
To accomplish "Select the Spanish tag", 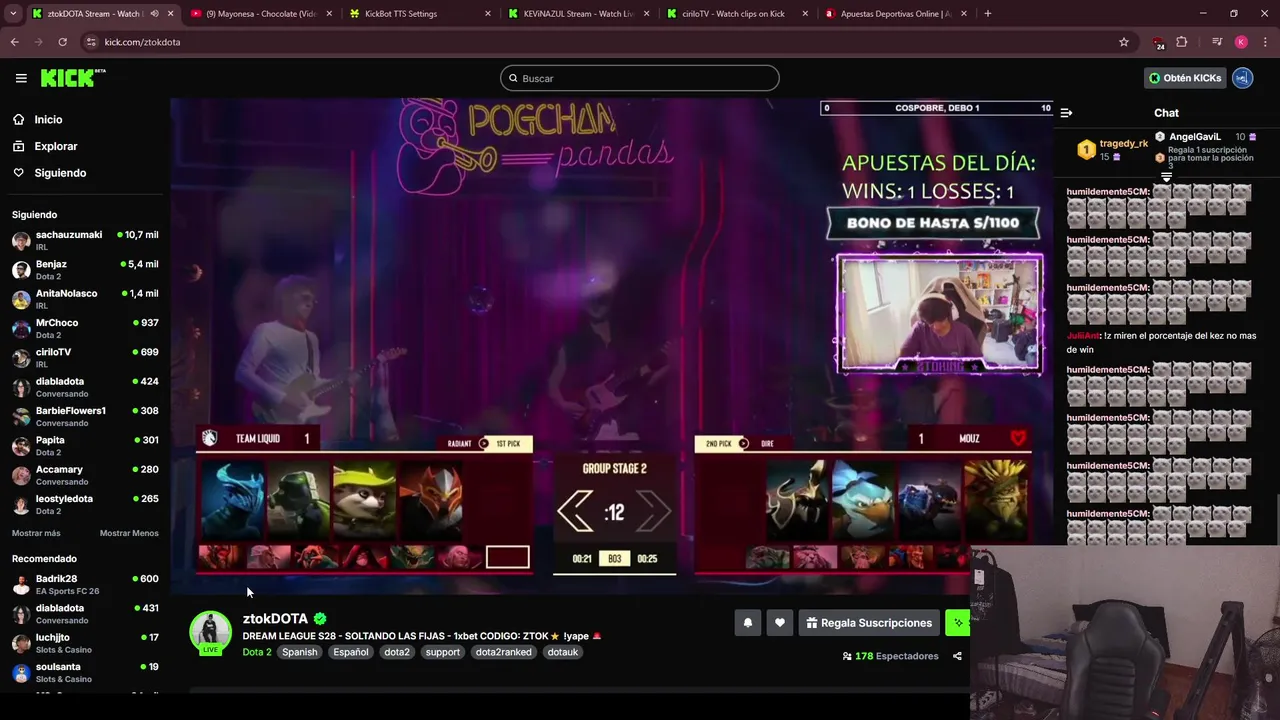I will click(299, 652).
